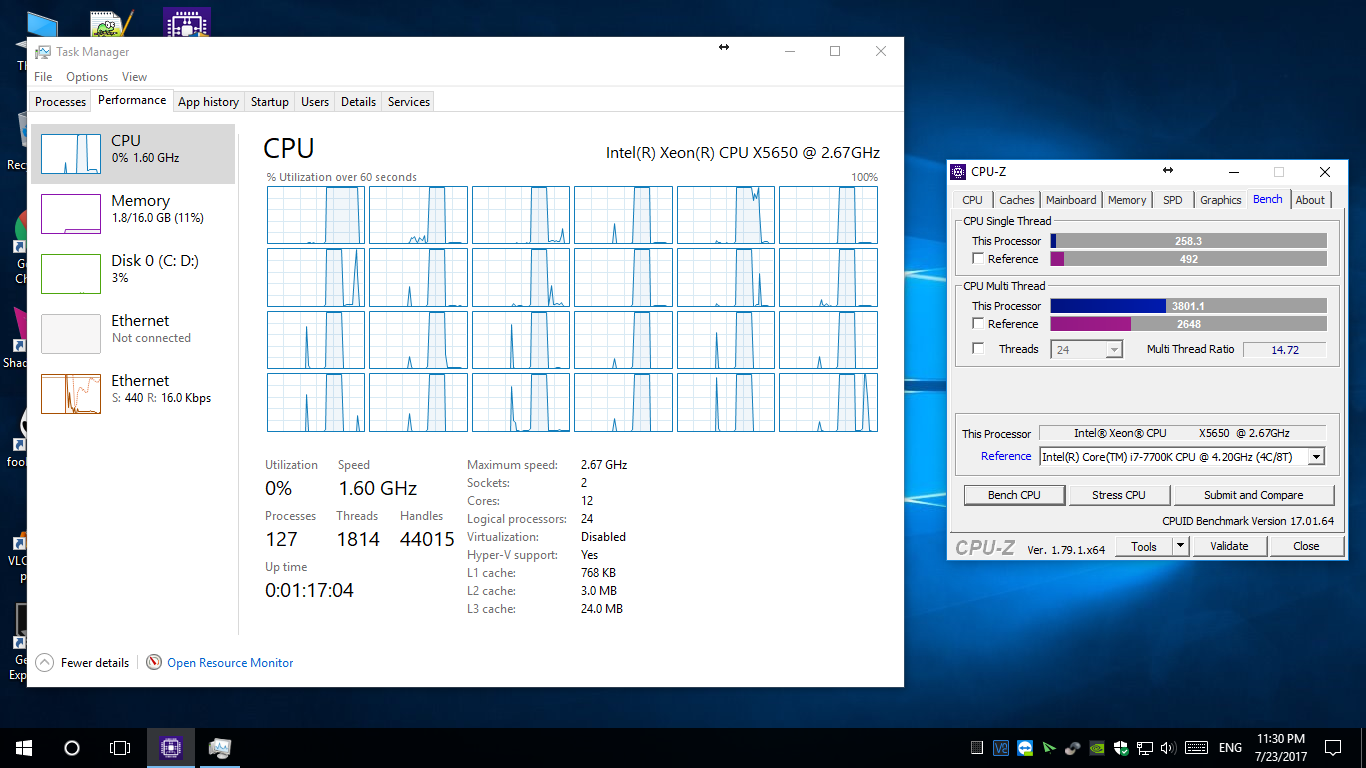Viewport: 1366px width, 768px height.
Task: Open the Graphics tab in CPU-Z
Action: pos(1221,200)
